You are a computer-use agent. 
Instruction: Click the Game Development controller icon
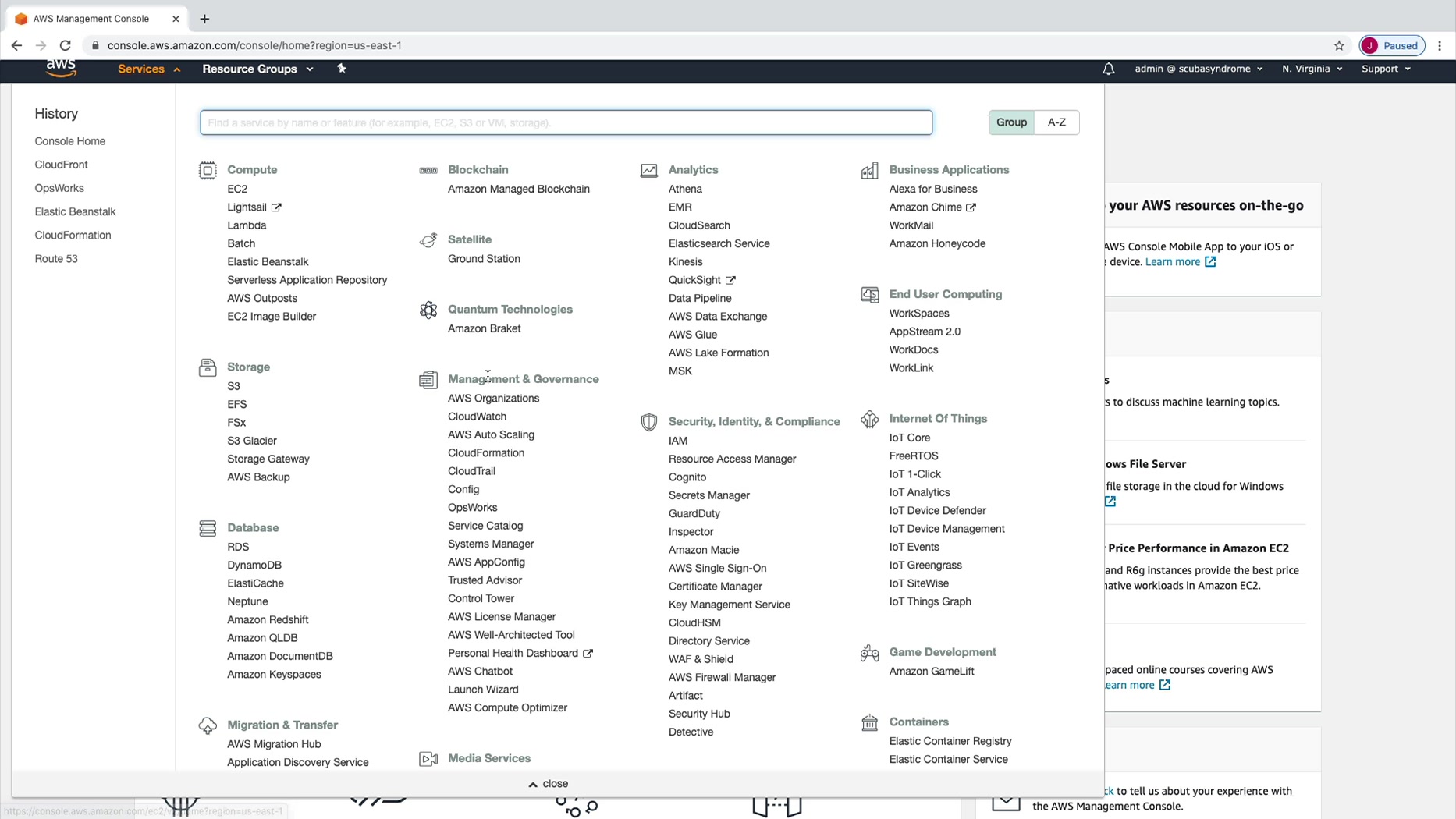[870, 652]
